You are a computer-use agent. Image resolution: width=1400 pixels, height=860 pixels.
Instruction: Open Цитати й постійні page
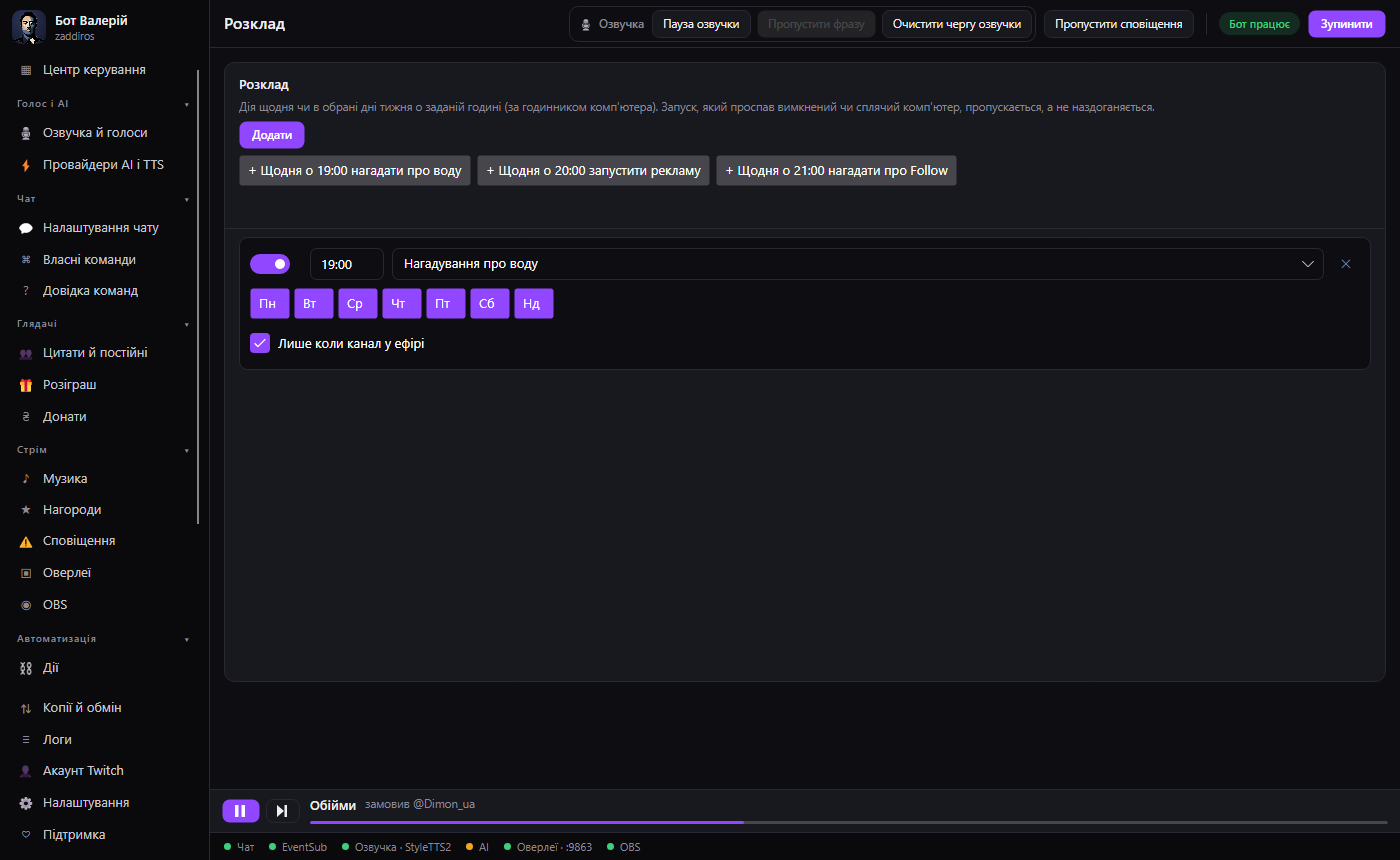click(x=103, y=353)
